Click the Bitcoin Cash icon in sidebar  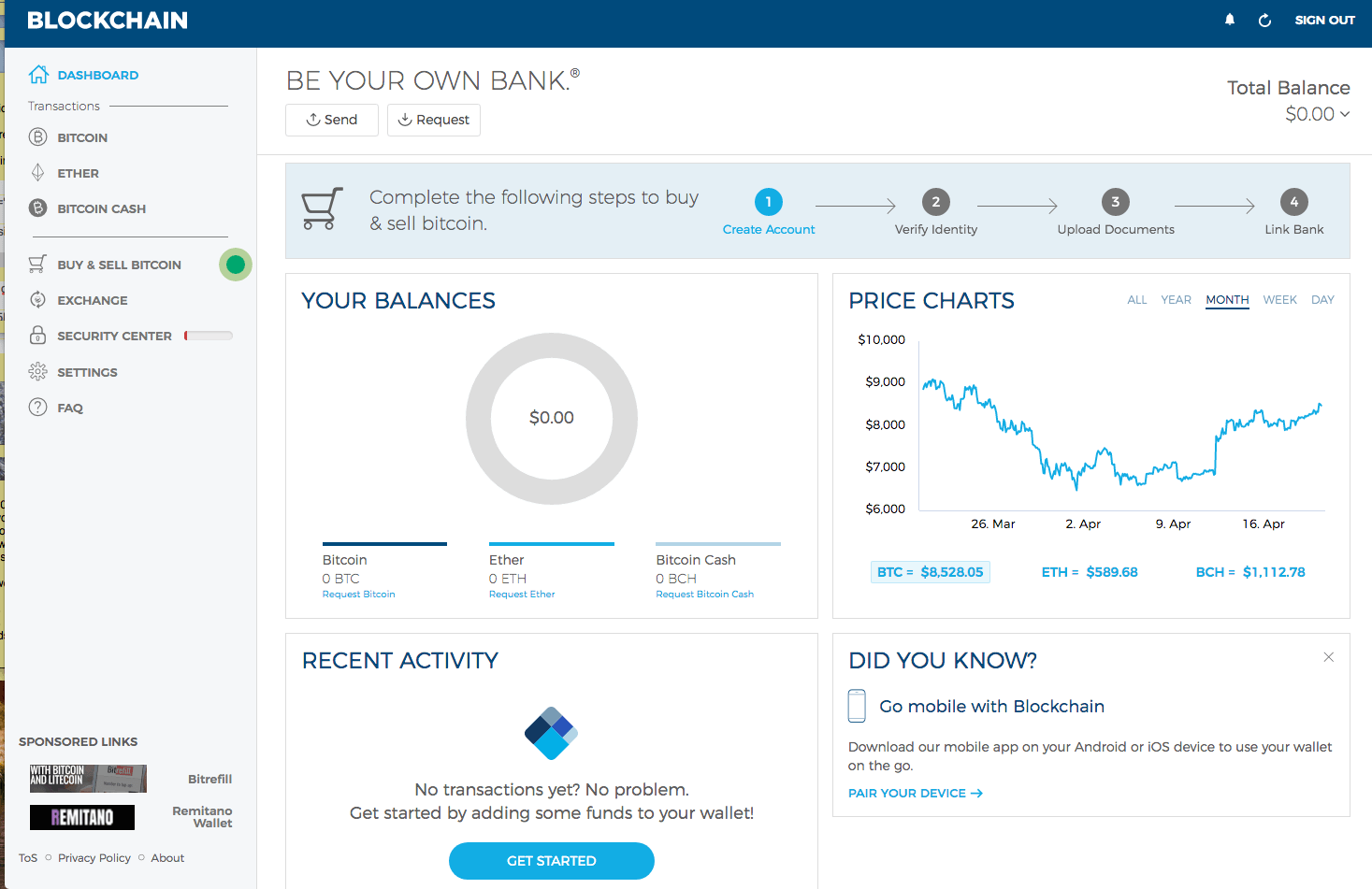pos(37,208)
